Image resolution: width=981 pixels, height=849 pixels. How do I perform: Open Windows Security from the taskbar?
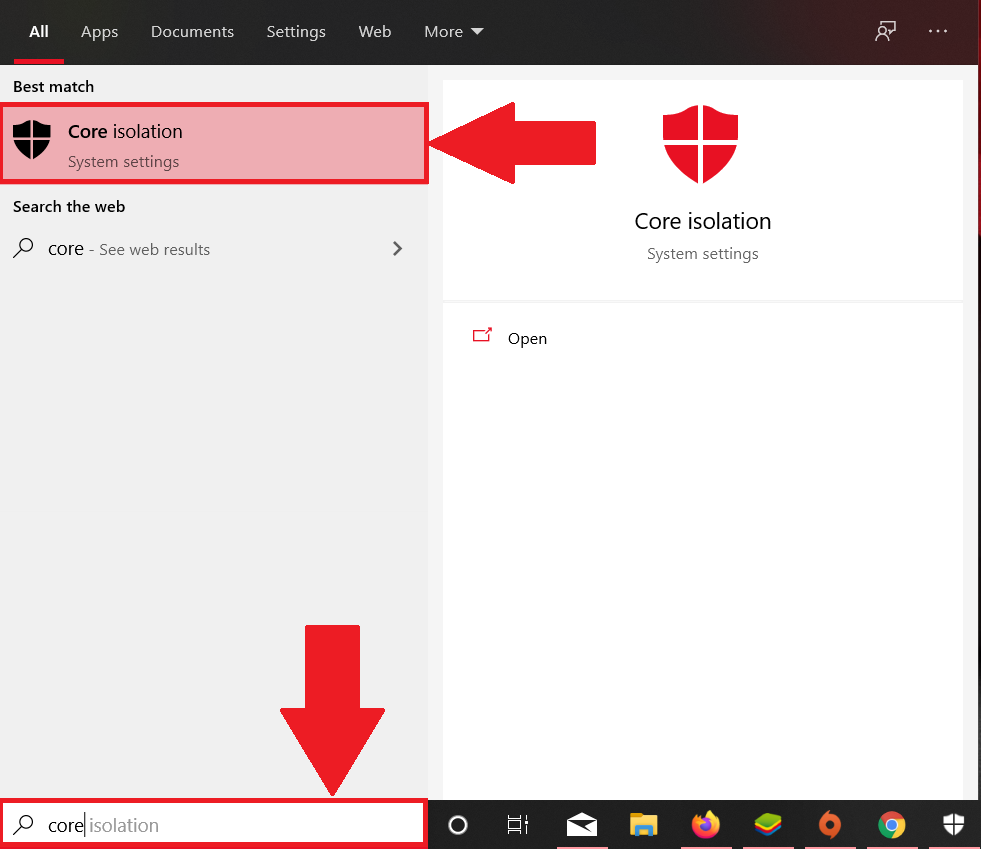[953, 825]
